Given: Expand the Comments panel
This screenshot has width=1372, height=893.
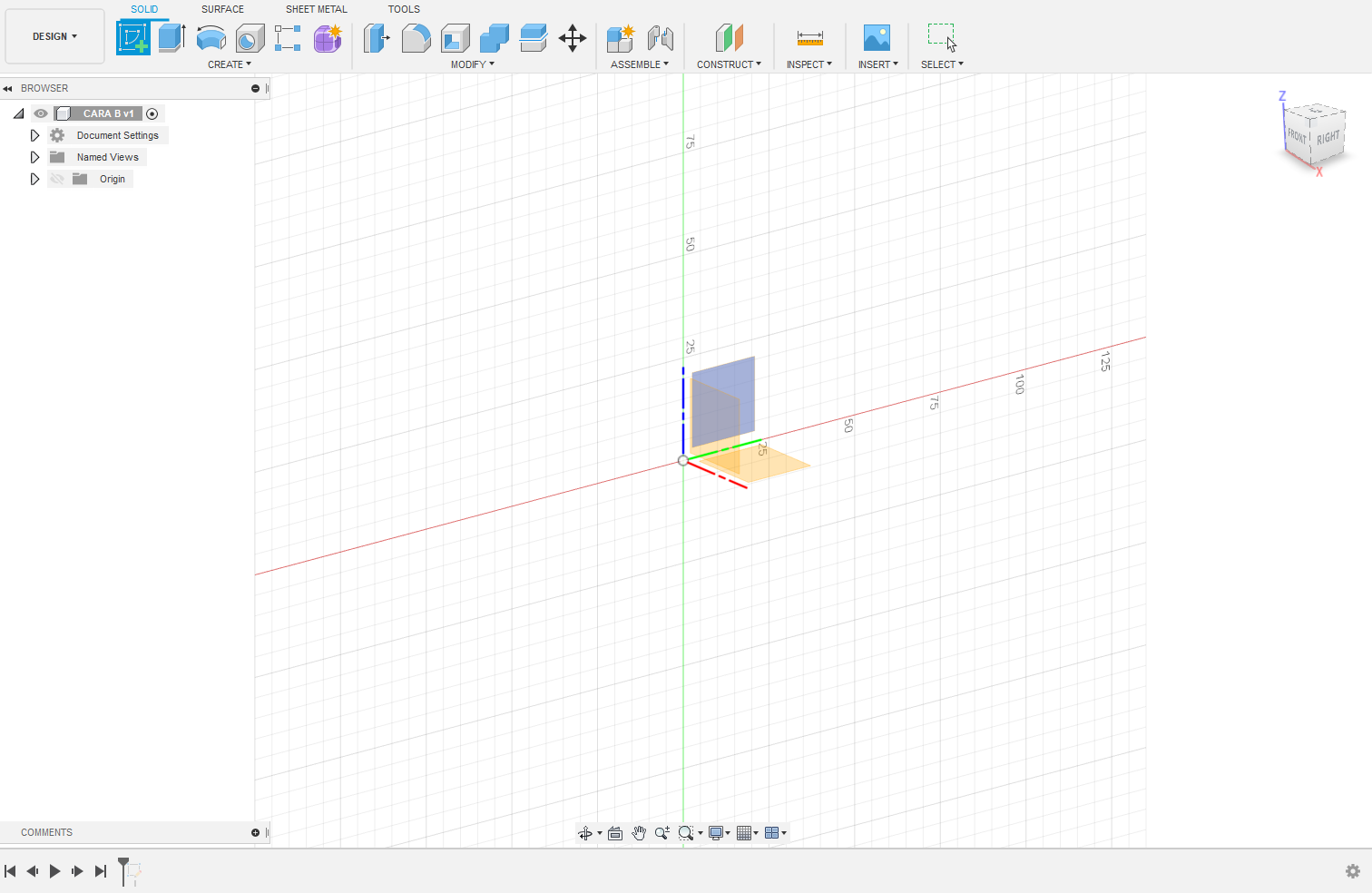Looking at the screenshot, I should (x=255, y=832).
